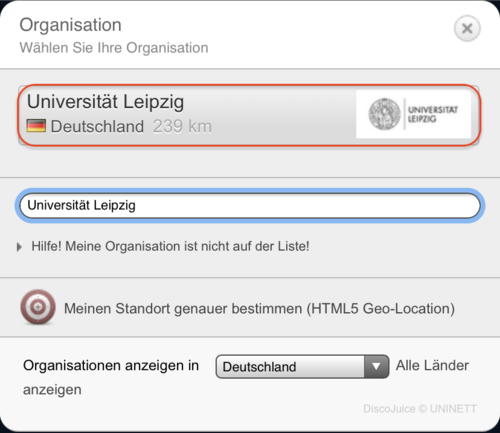The image size is (500, 433).
Task: Focus the organisation search input field
Action: 250,206
